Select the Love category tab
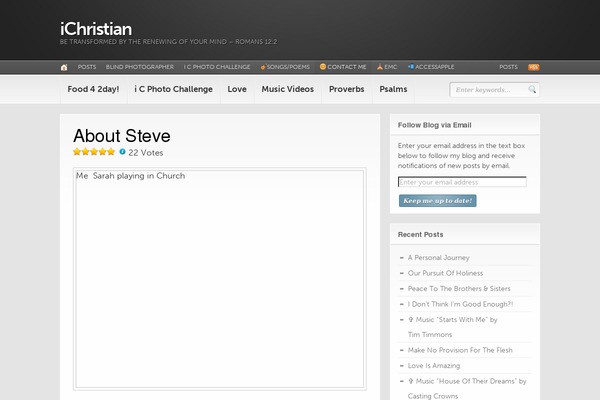The height and width of the screenshot is (400, 600). [237, 89]
